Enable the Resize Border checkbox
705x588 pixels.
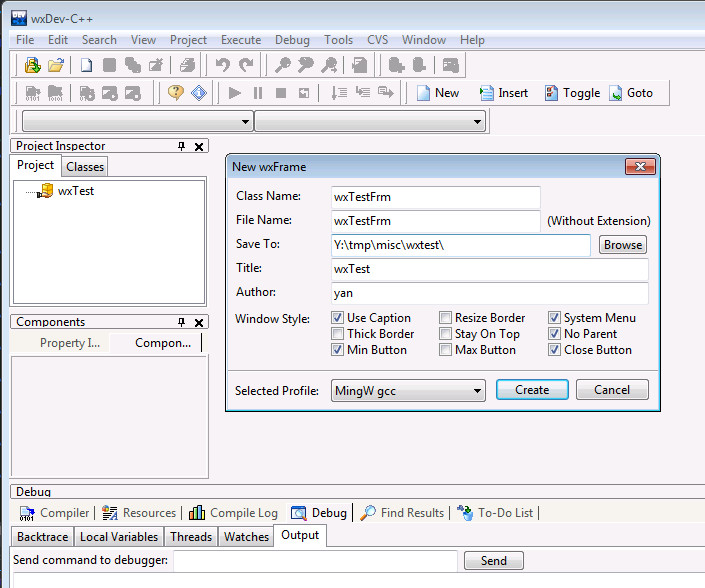click(445, 318)
